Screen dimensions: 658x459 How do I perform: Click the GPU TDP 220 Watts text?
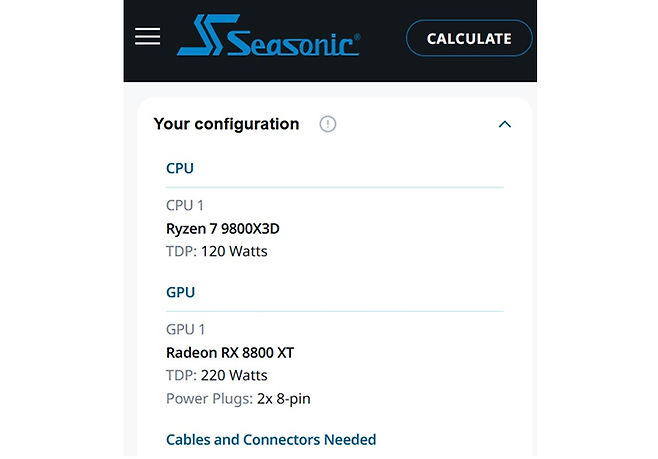pyautogui.click(x=216, y=376)
